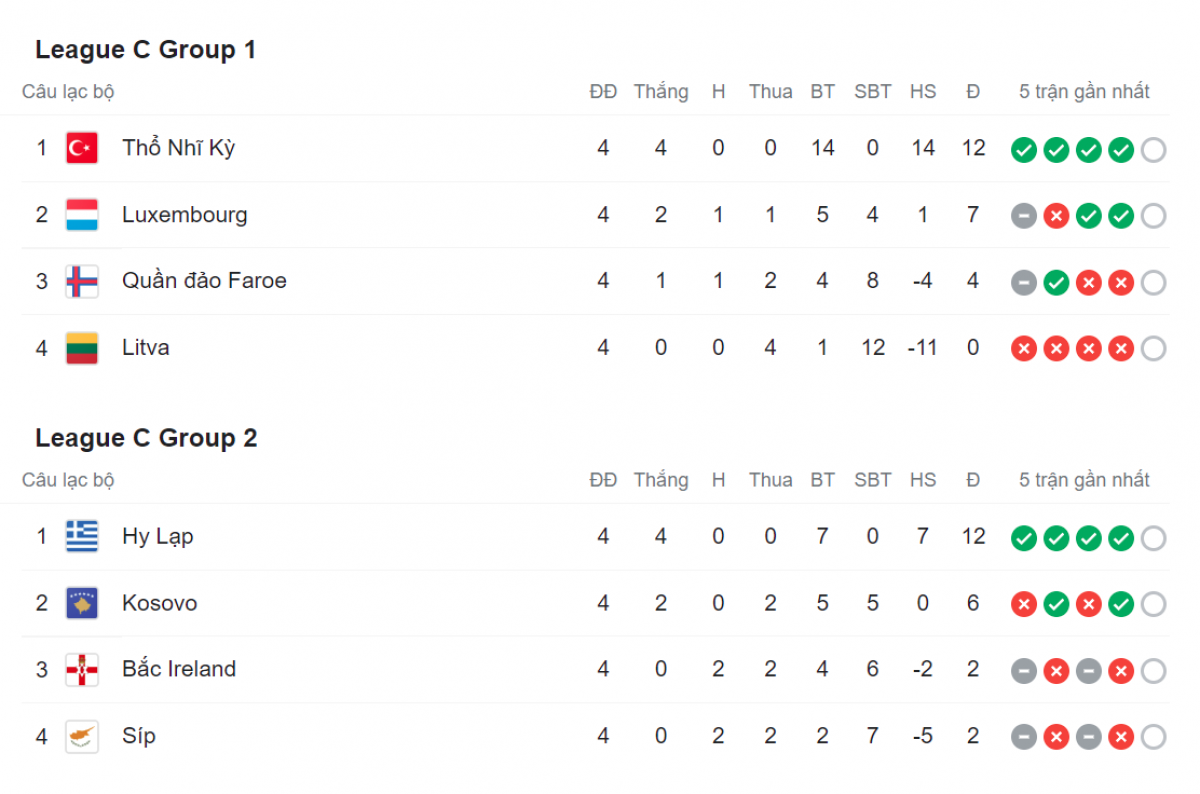Open the Bắc Ireland team link
Image resolution: width=1200 pixels, height=794 pixels.
tap(179, 669)
